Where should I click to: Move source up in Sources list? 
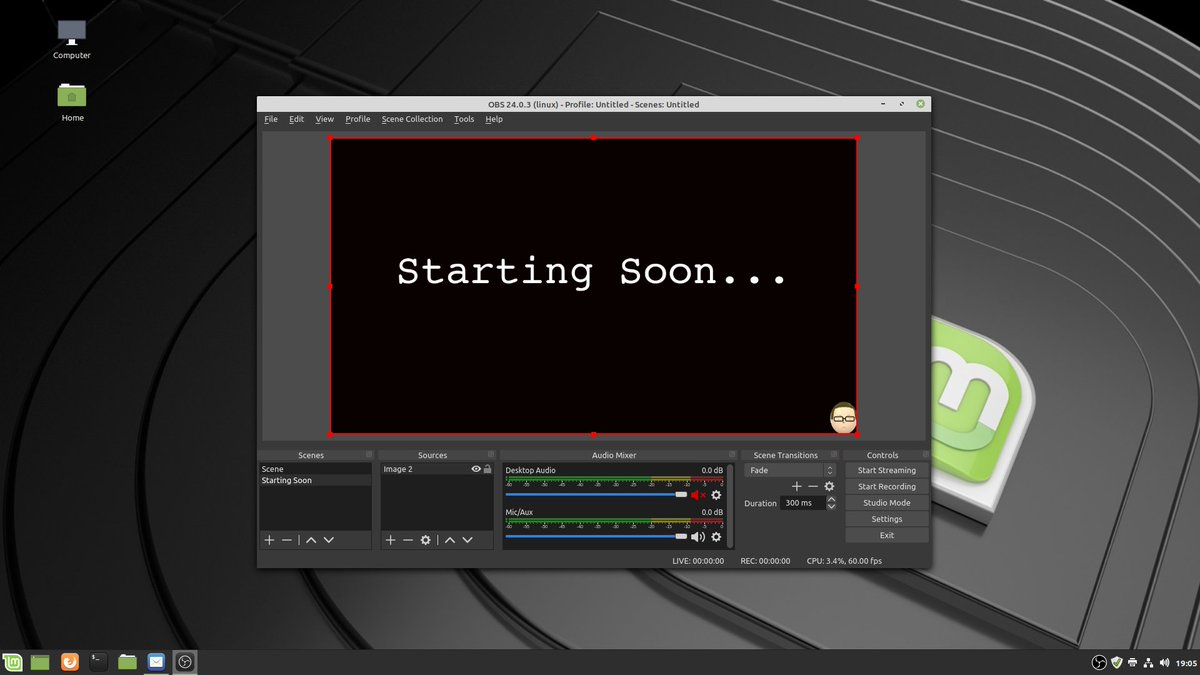point(449,540)
